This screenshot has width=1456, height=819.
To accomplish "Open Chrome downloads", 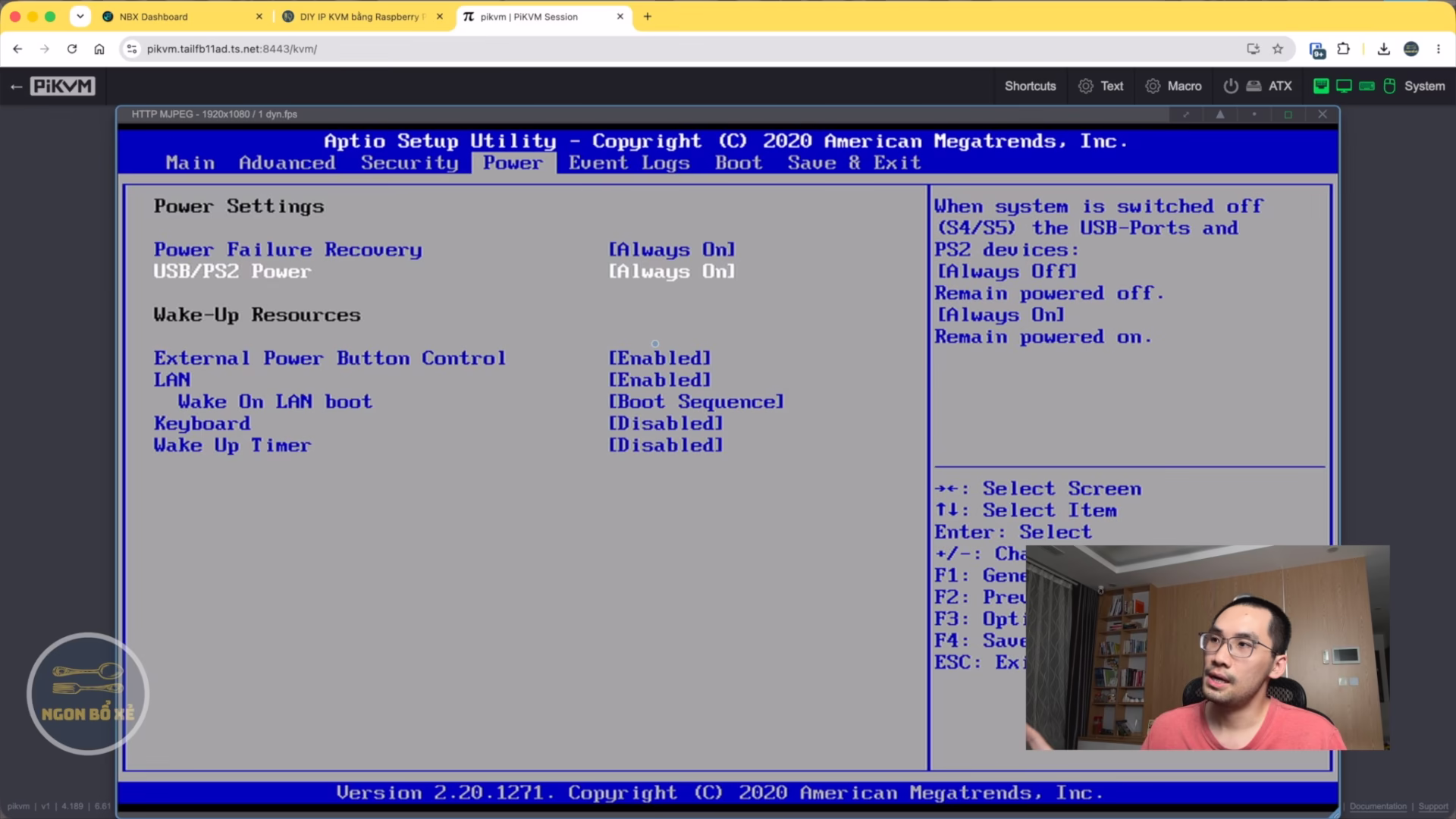I will (x=1383, y=49).
